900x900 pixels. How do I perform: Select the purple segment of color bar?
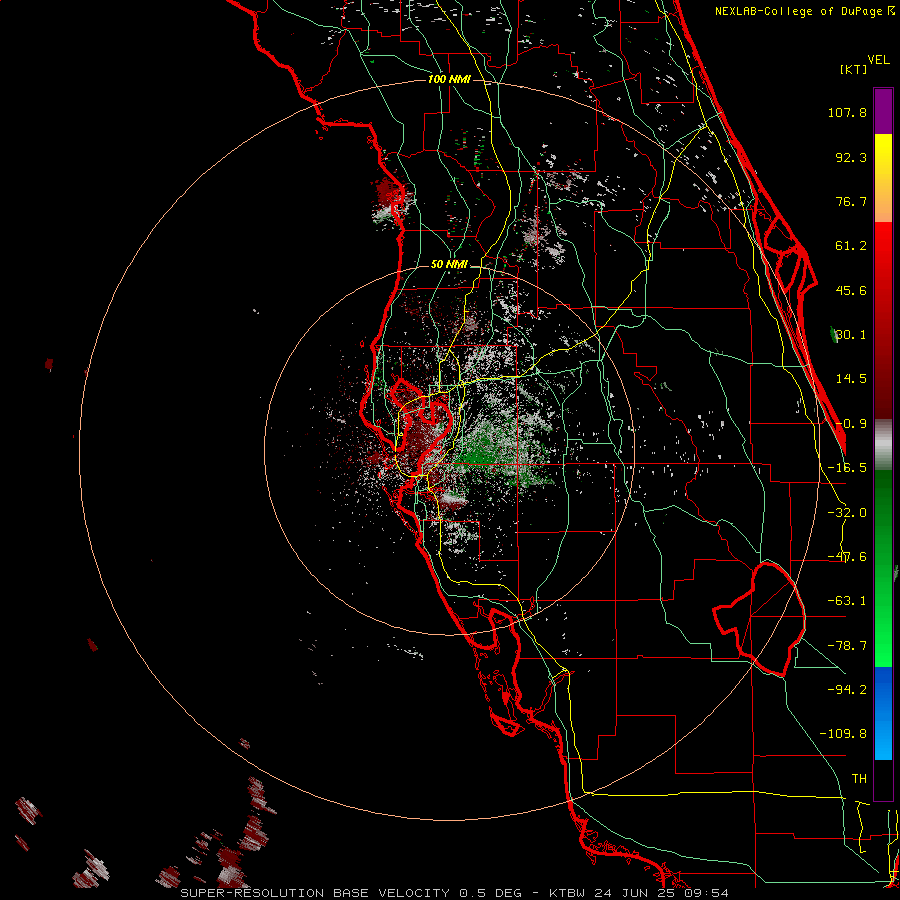click(883, 112)
